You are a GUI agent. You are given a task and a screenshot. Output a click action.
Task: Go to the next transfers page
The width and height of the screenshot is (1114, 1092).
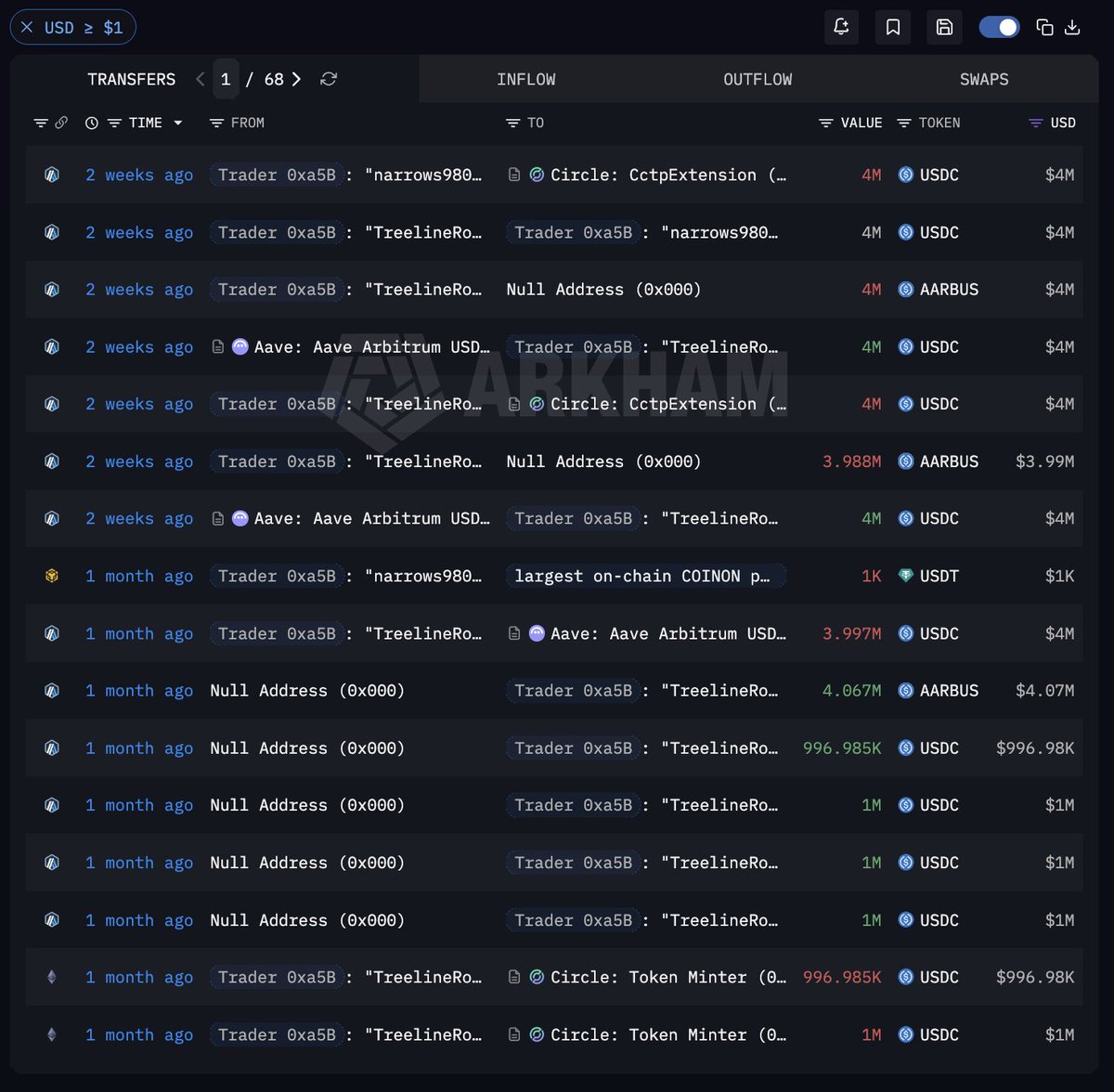pyautogui.click(x=296, y=79)
